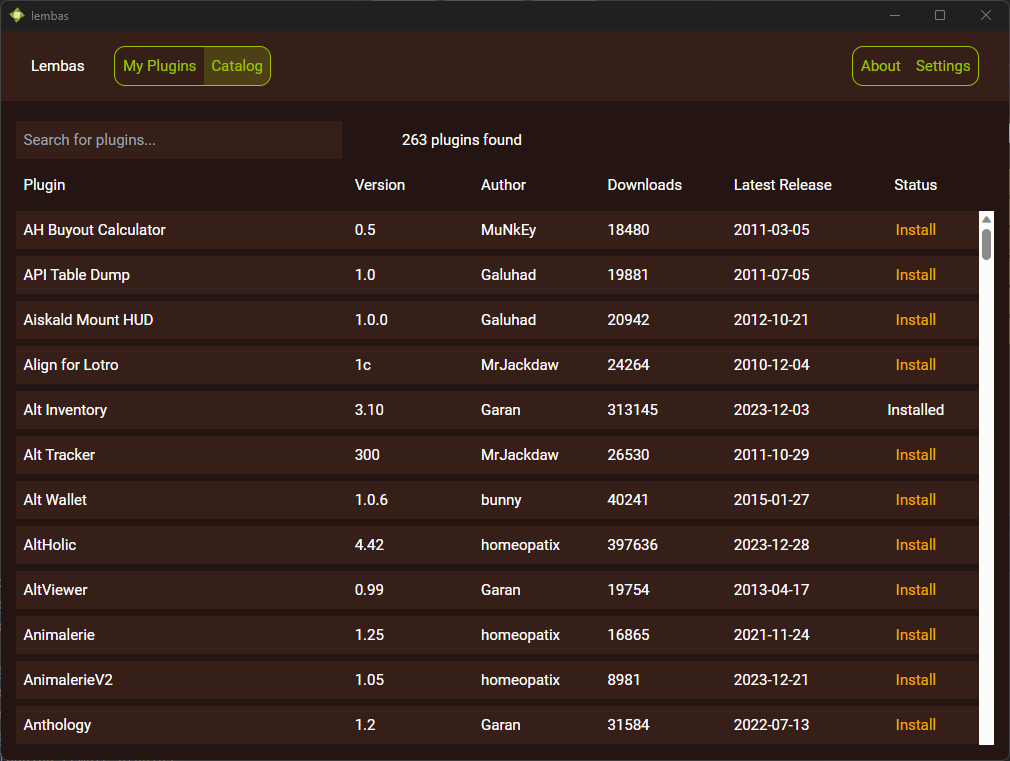
Task: Select the AltViewer plugin name
Action: point(55,590)
